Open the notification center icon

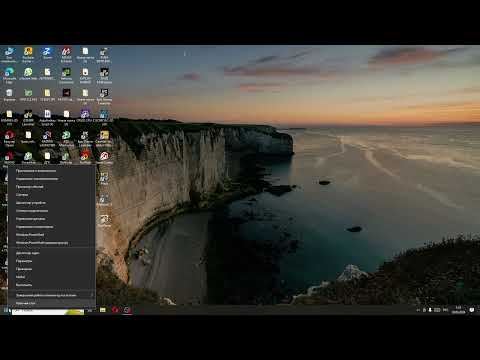point(472,310)
